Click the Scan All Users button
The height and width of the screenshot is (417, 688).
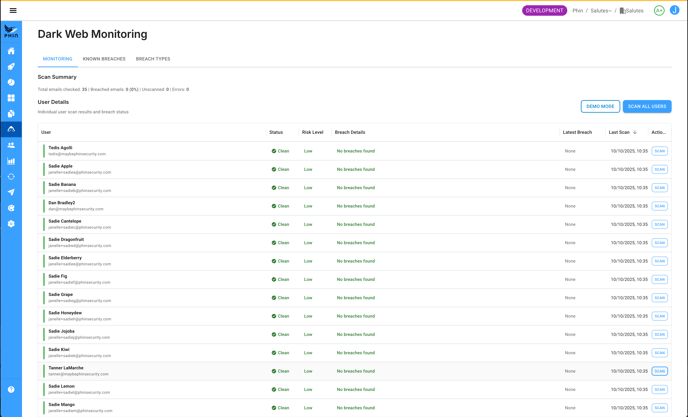click(x=647, y=106)
